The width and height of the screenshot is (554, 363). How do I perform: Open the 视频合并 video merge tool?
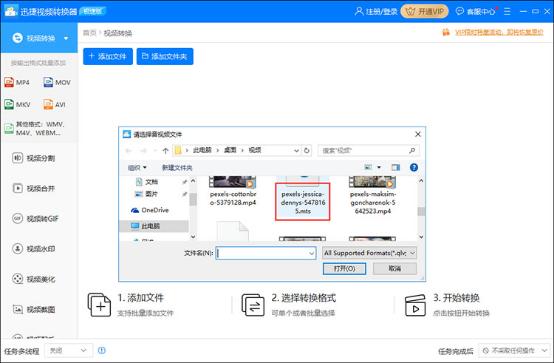click(x=34, y=188)
